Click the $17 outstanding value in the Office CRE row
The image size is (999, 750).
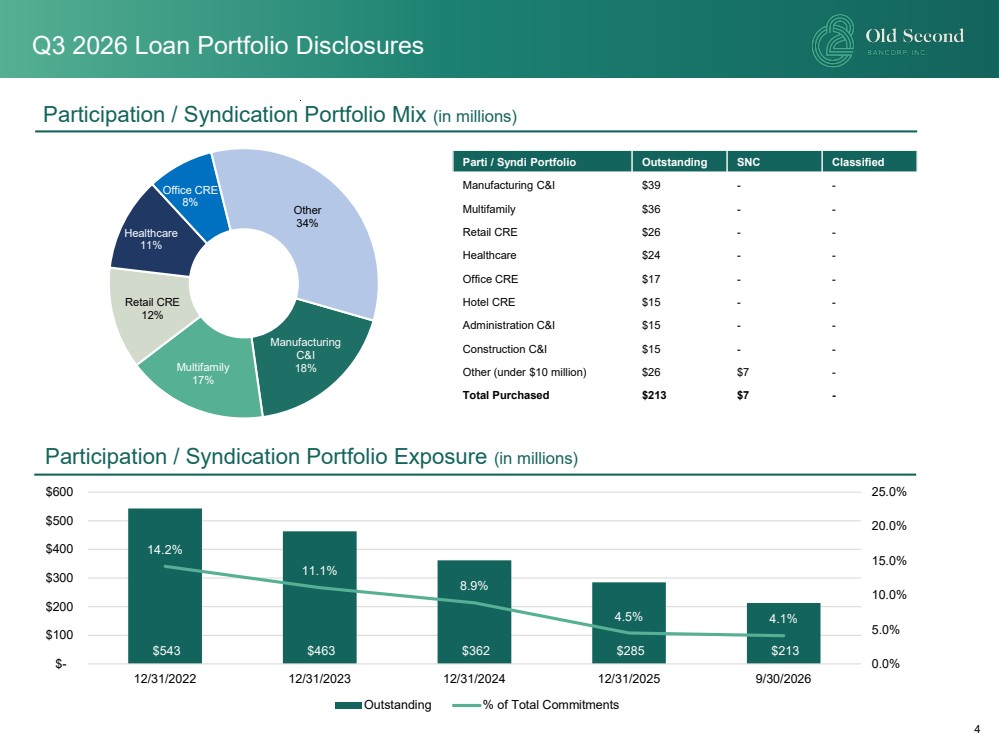[x=651, y=279]
